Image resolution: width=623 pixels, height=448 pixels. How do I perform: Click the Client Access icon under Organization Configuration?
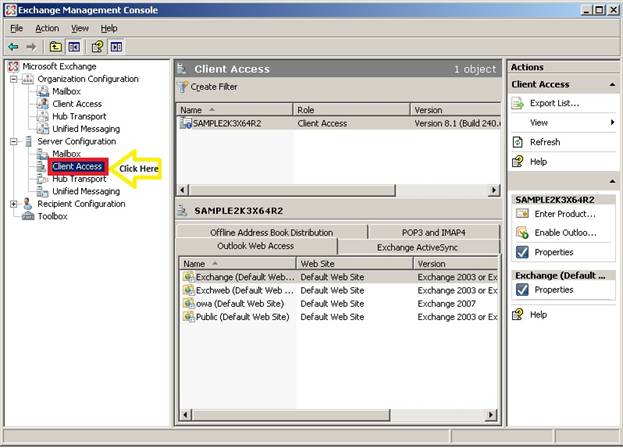(x=43, y=104)
